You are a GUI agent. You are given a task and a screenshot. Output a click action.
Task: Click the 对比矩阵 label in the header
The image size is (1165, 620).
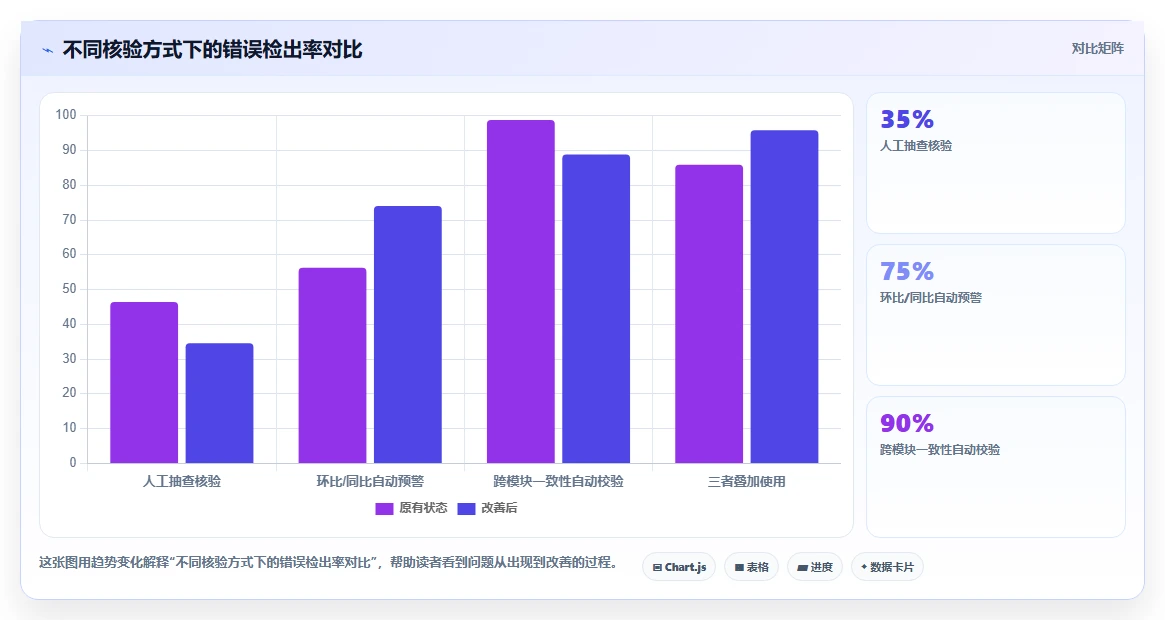[1097, 48]
